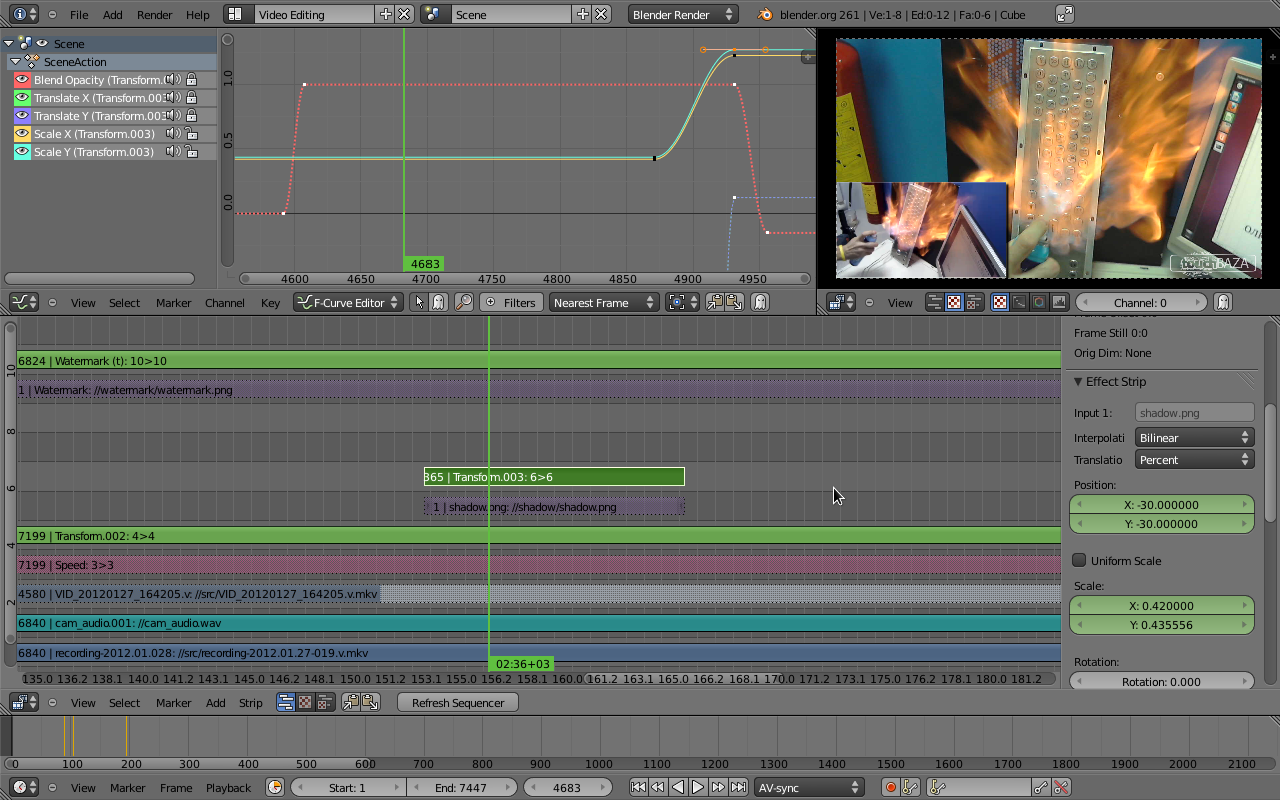
Task: Click the Scale Y value field
Action: pyautogui.click(x=1162, y=624)
